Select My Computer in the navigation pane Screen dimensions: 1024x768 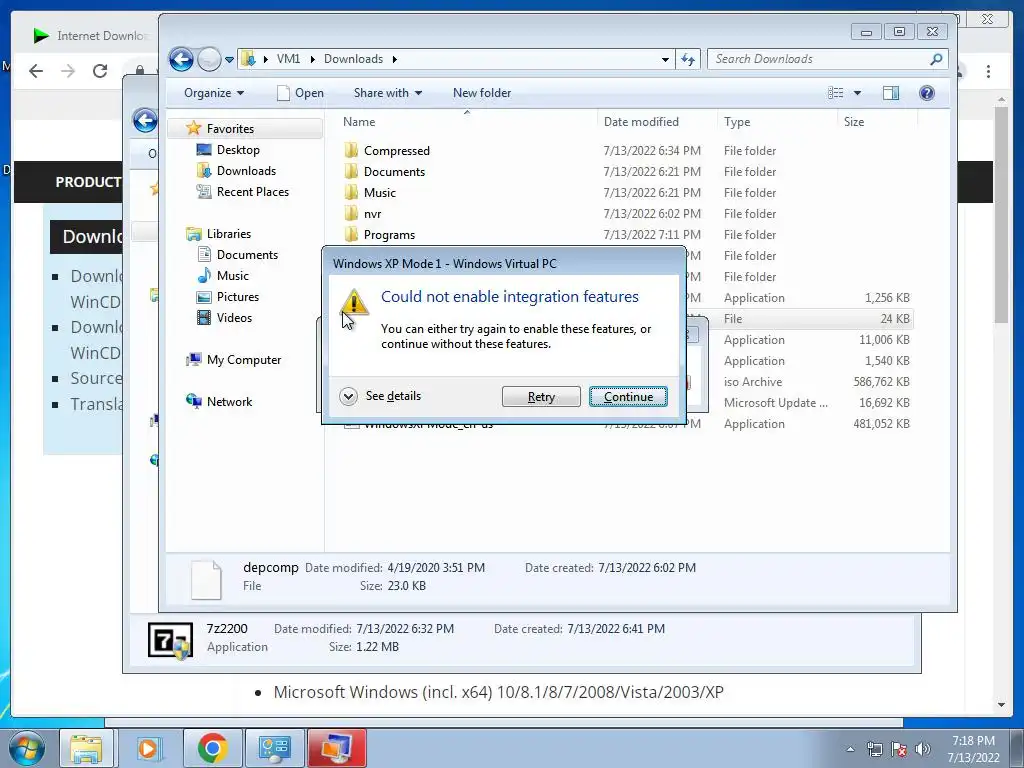tap(244, 359)
